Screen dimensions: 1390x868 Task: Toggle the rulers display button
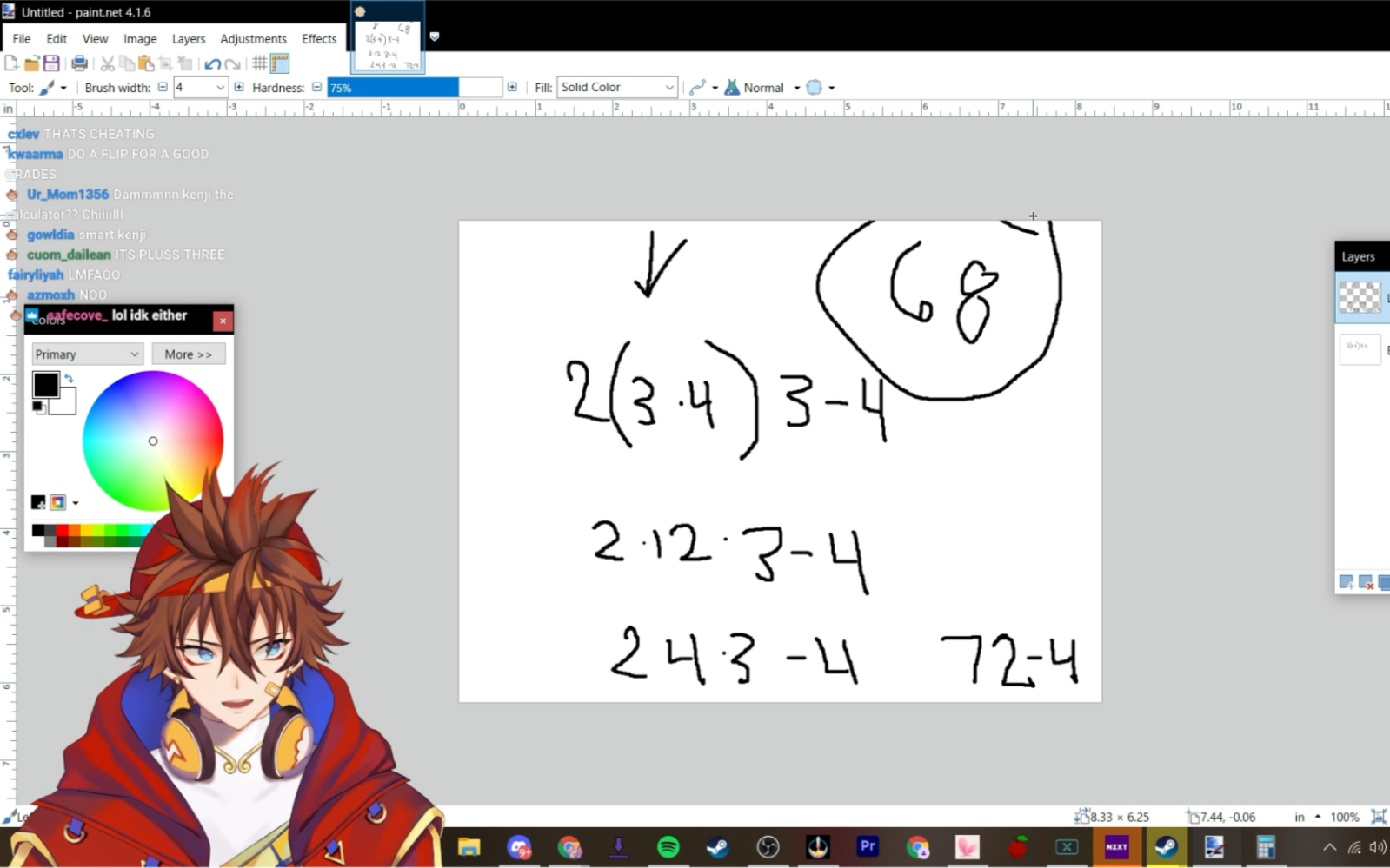[280, 63]
